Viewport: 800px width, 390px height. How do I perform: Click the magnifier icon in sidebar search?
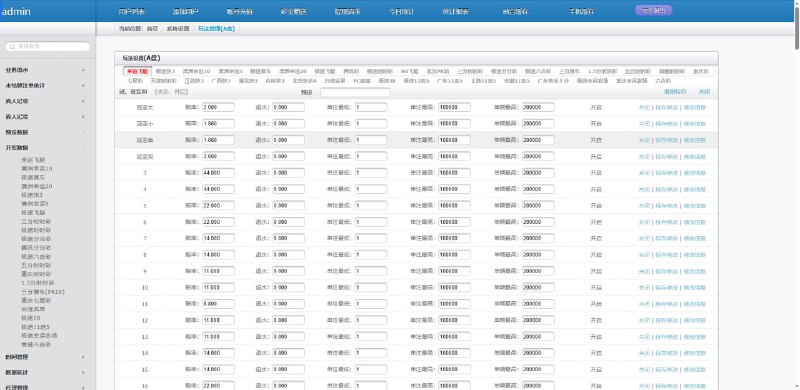11,46
